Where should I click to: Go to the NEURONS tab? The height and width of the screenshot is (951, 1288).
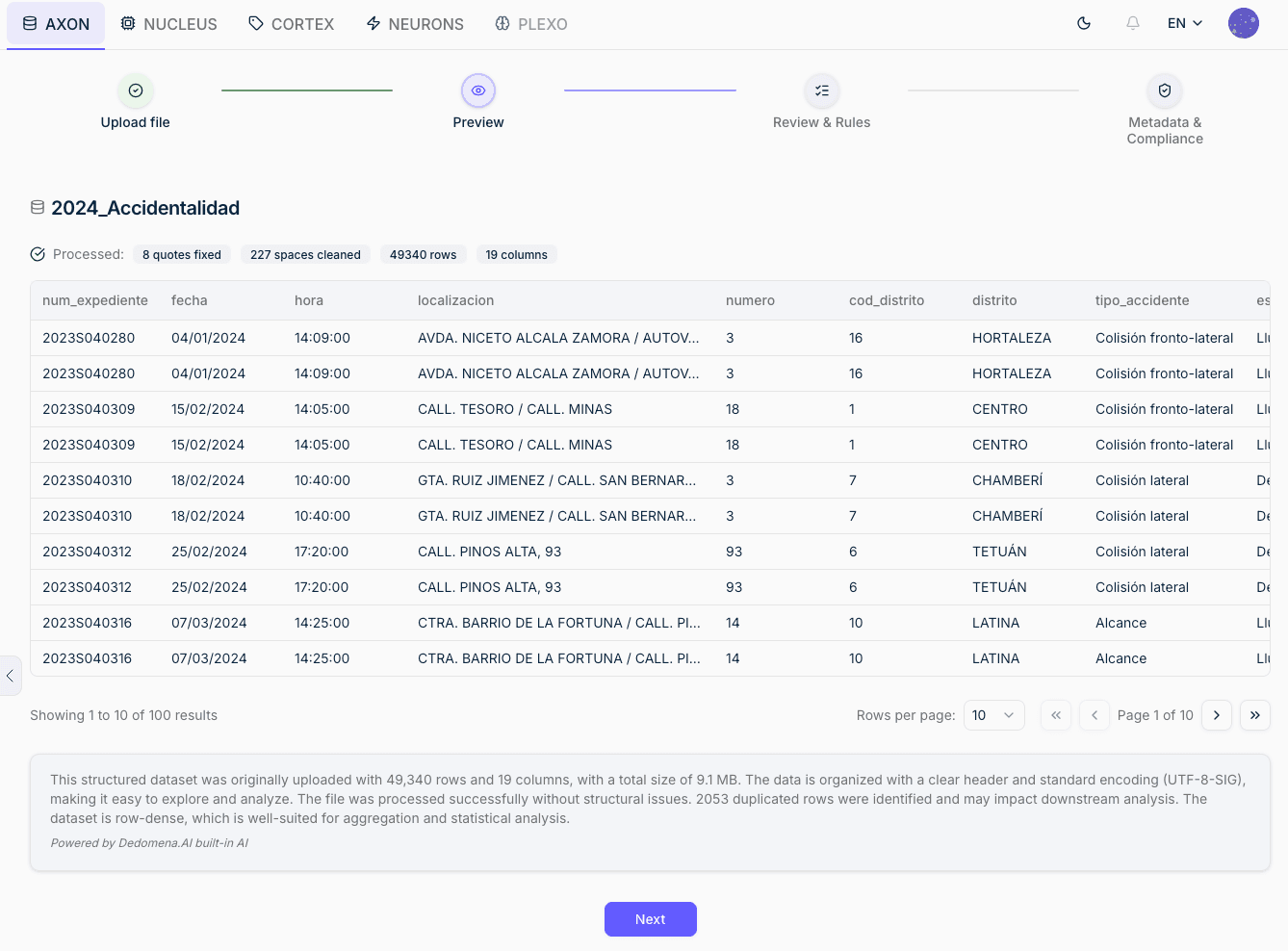[x=415, y=24]
